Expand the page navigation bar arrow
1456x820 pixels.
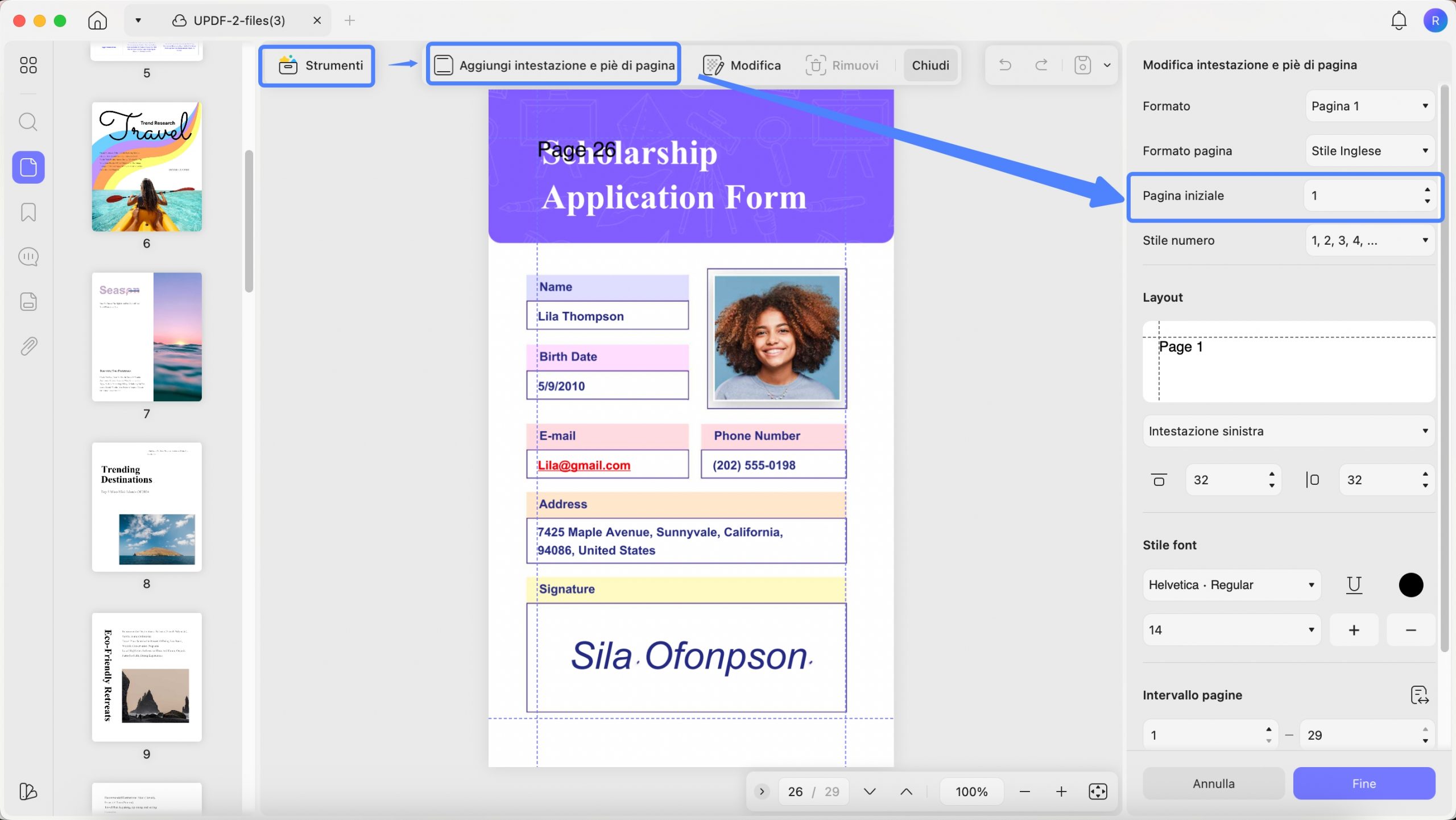coord(762,792)
